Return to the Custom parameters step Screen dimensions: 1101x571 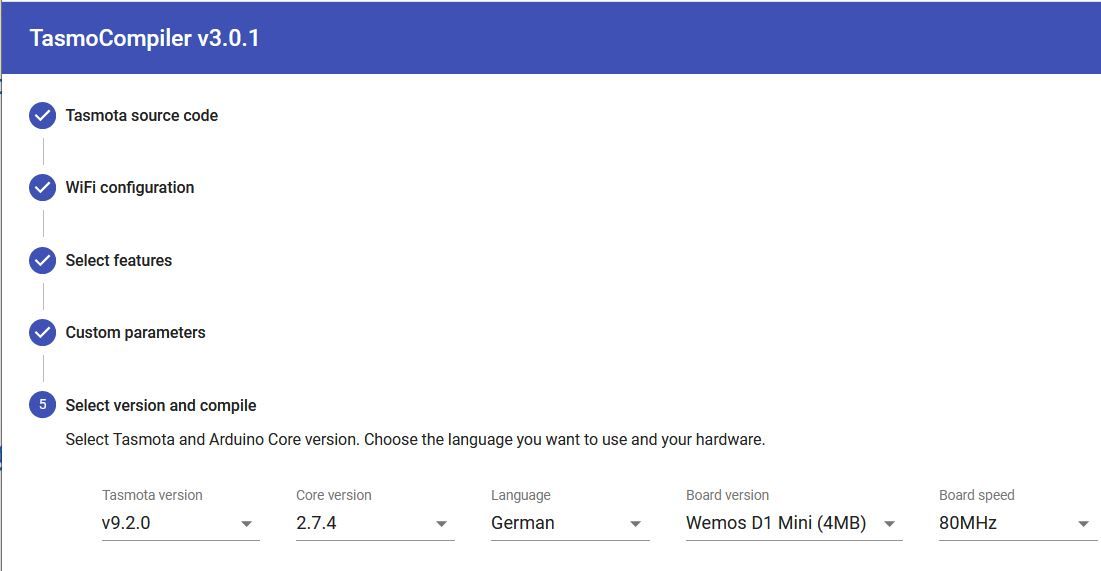136,333
